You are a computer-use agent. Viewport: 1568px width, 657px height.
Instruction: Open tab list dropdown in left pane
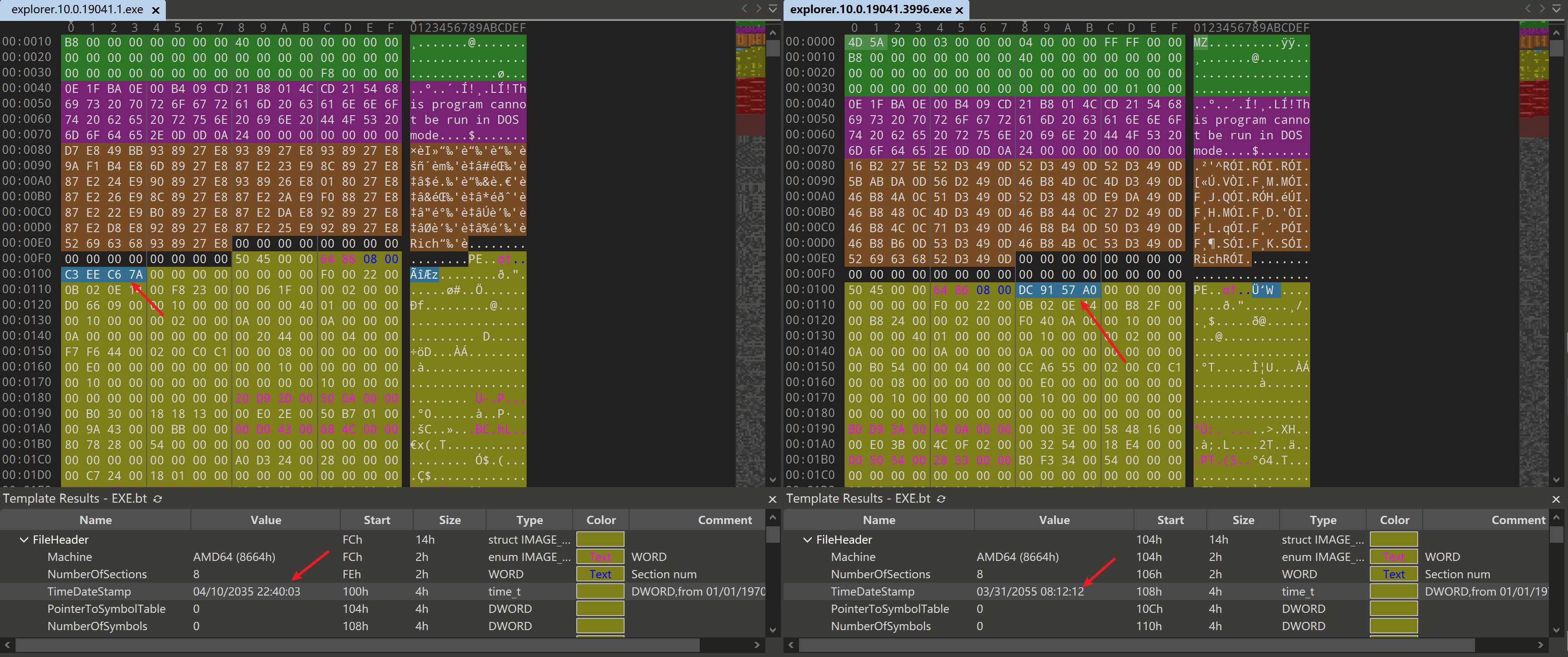(773, 9)
